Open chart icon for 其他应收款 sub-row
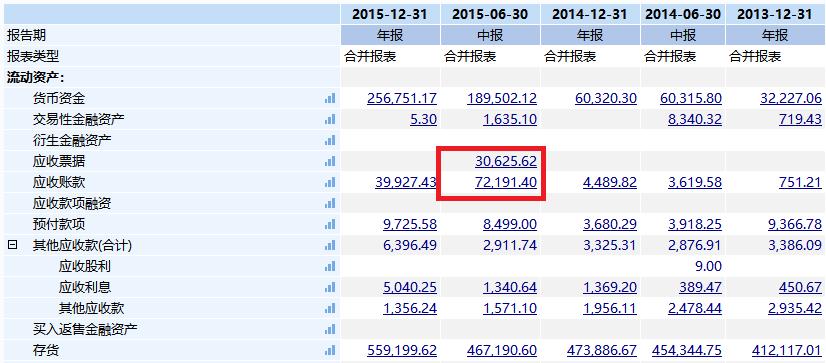 tap(330, 309)
